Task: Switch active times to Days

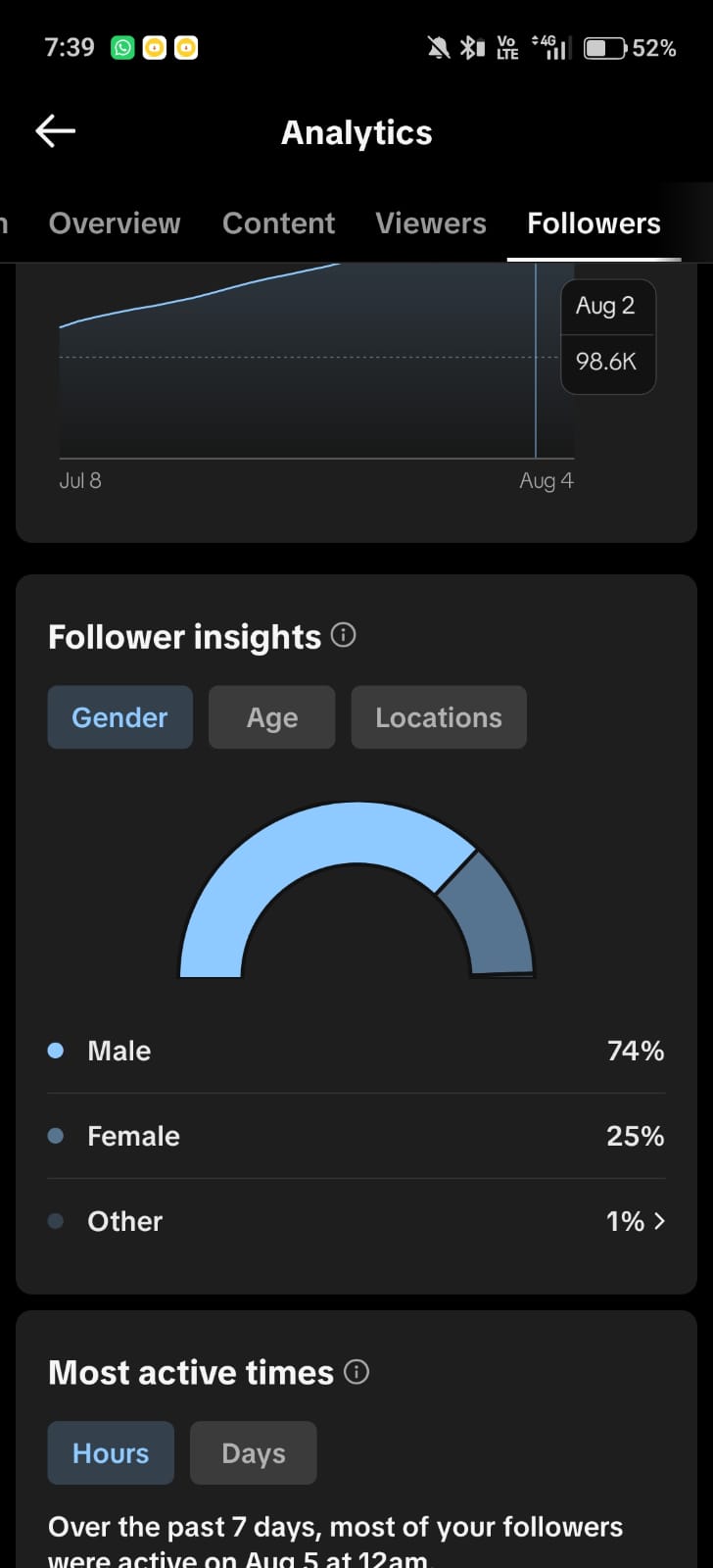Action: [x=254, y=1452]
